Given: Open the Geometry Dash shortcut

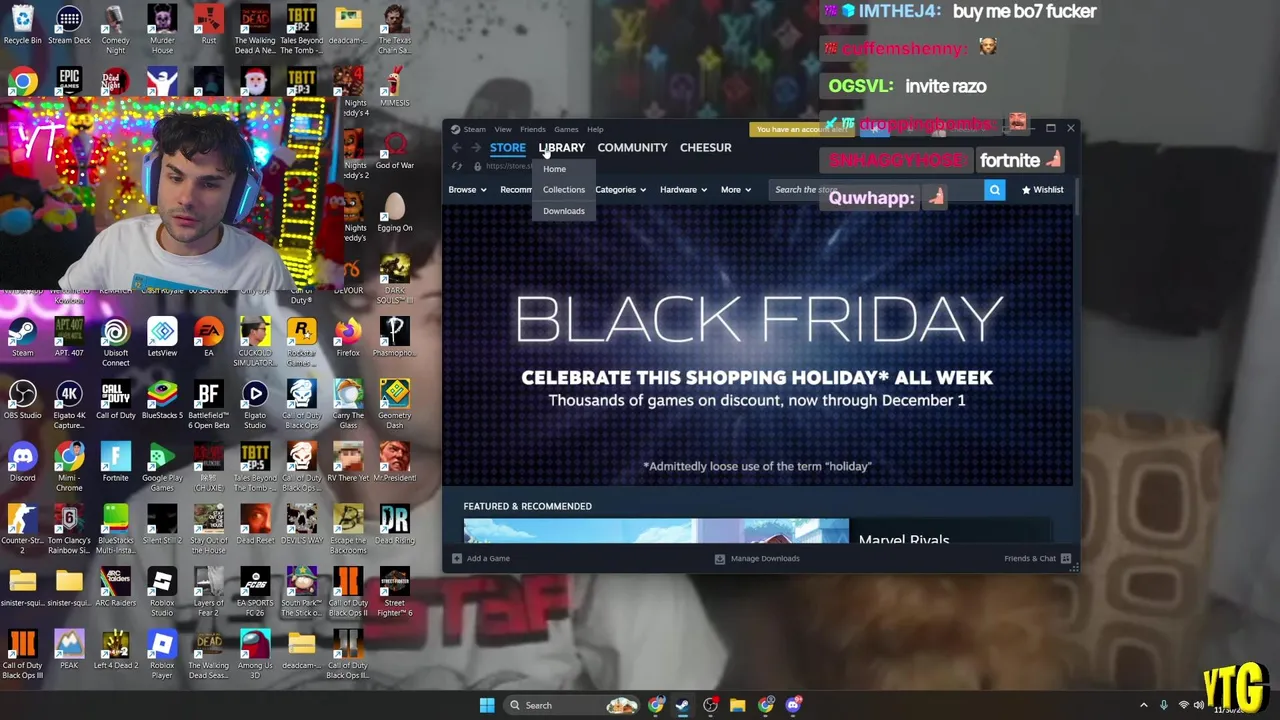Looking at the screenshot, I should click(394, 404).
